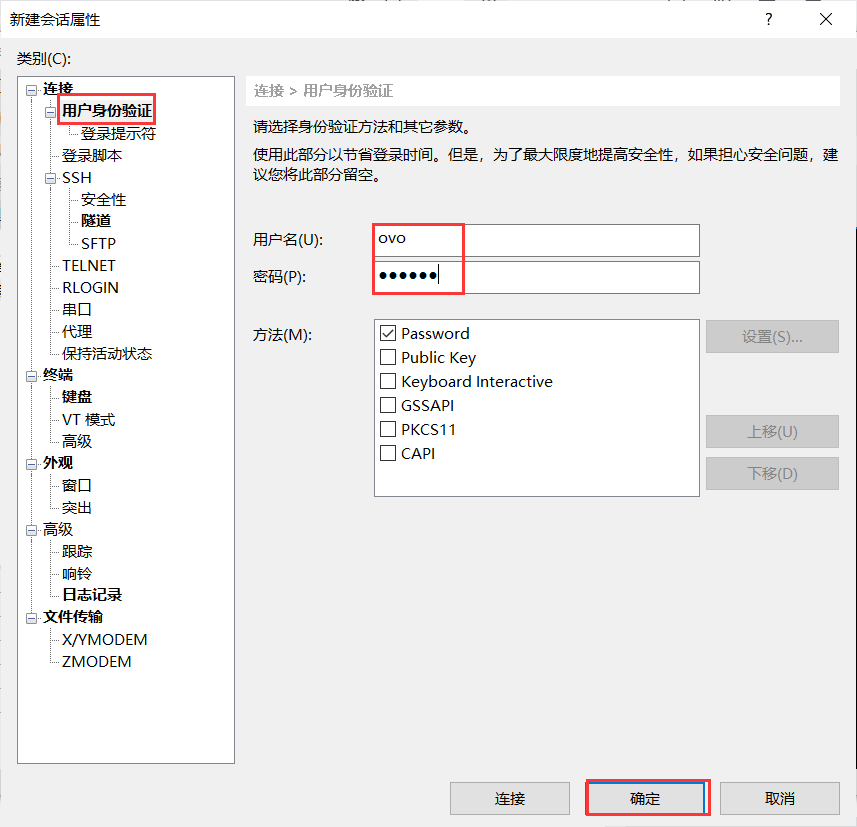Click the 确定 button
Screen dimensions: 857x827
[x=645, y=799]
